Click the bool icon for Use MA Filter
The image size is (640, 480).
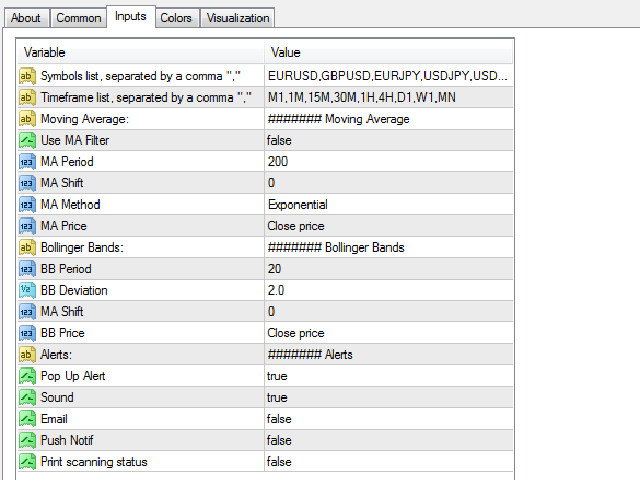27,140
